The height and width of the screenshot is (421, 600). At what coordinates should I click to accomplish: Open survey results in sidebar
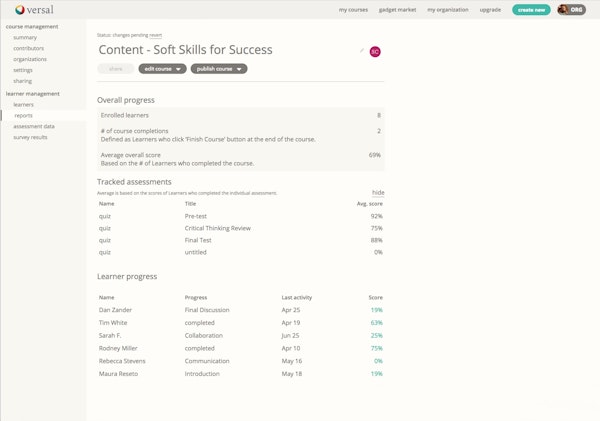[x=30, y=137]
